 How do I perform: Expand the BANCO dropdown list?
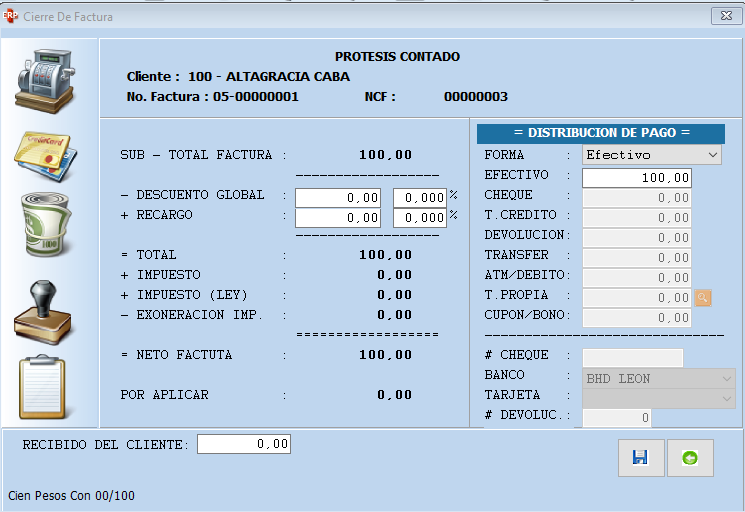[724, 379]
